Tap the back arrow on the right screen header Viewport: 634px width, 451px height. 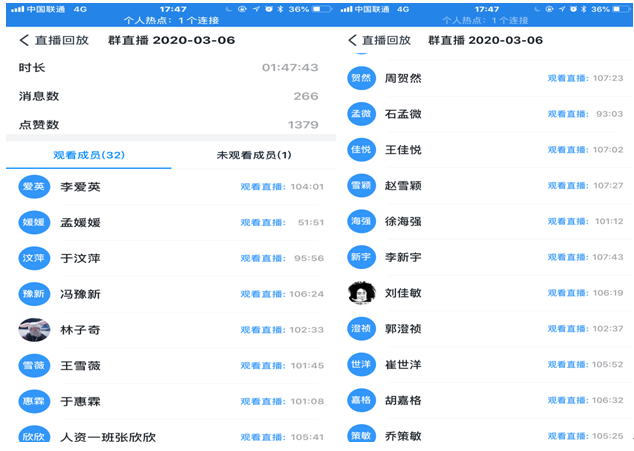coord(352,41)
